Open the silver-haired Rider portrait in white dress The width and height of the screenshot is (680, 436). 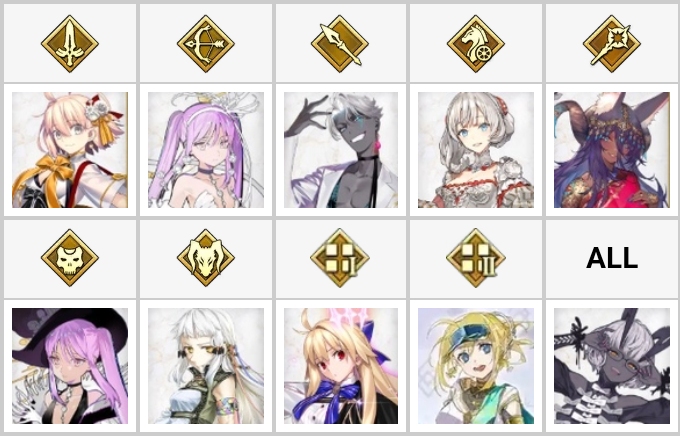(476, 150)
